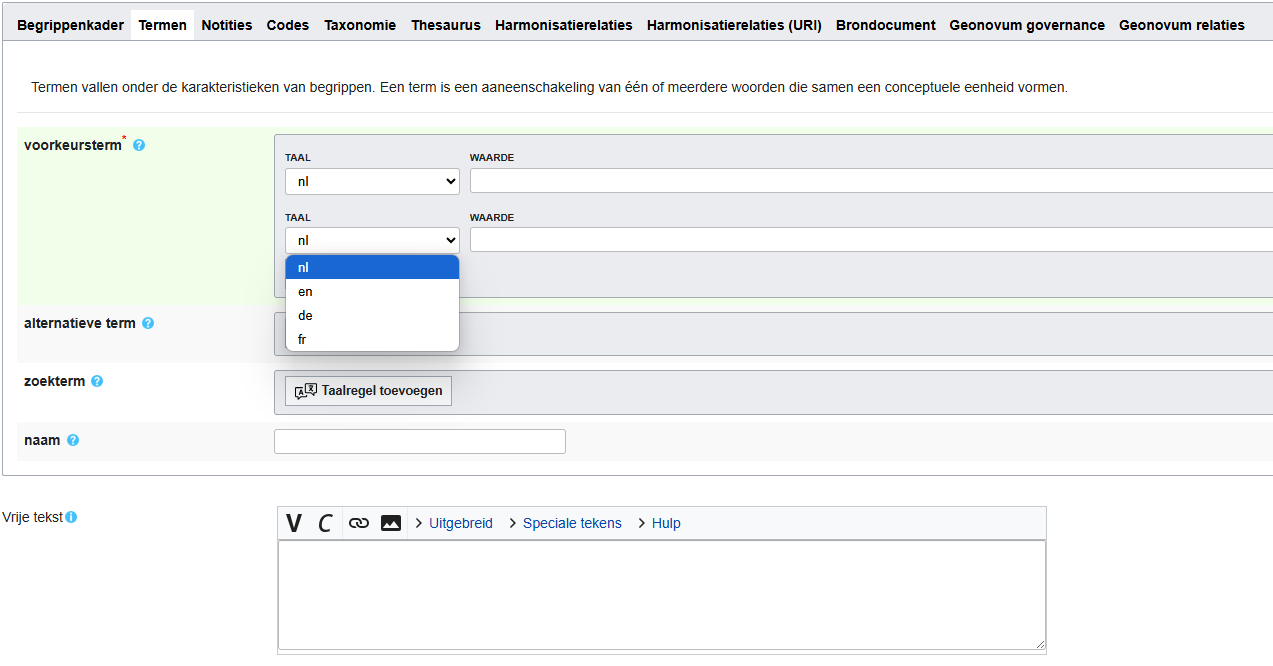Click help icon next to alternatieve term
This screenshot has height=666, width=1273.
pos(148,323)
